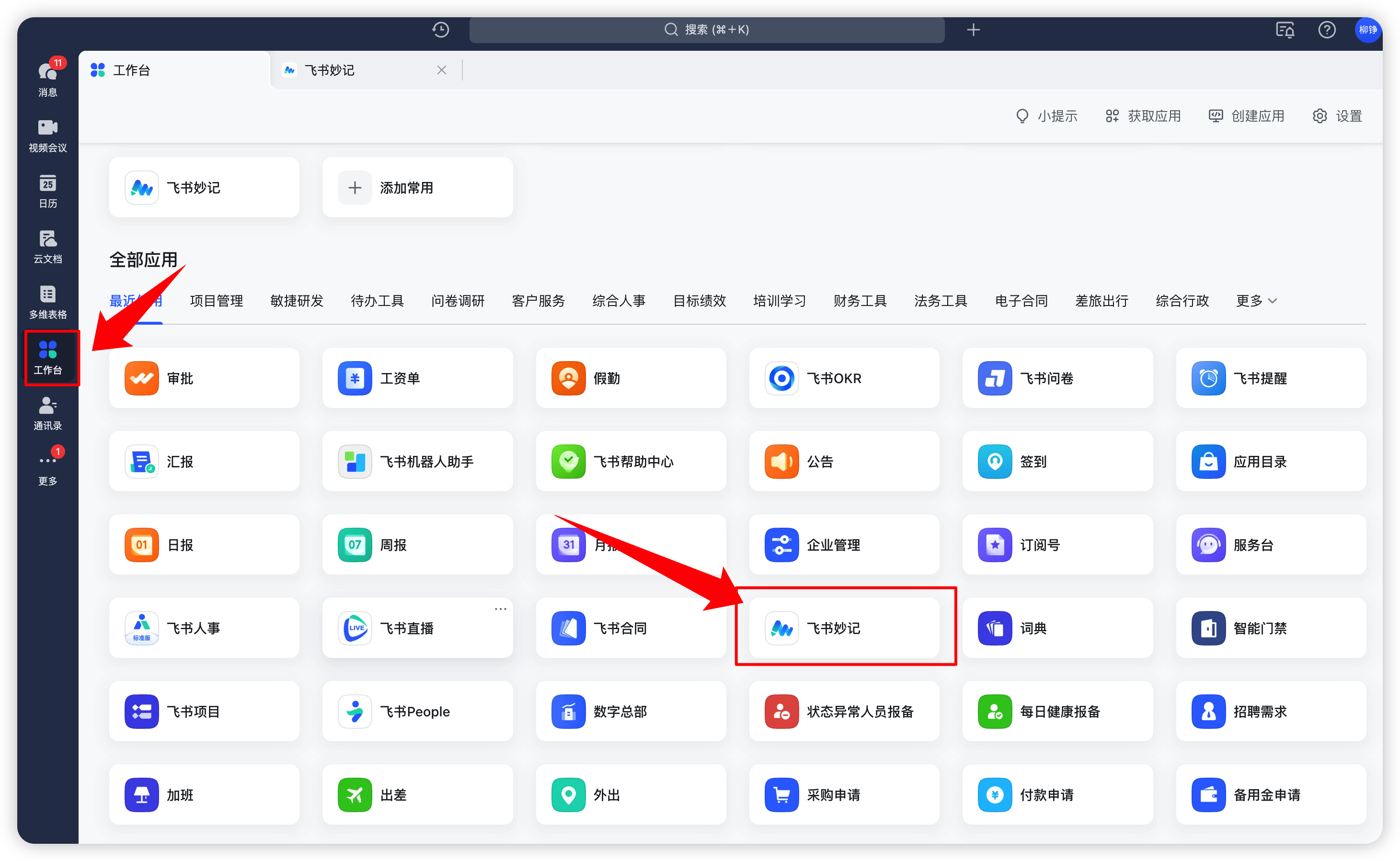The image size is (1400, 861).
Task: Open the 飞书问卷 app
Action: (x=1058, y=378)
